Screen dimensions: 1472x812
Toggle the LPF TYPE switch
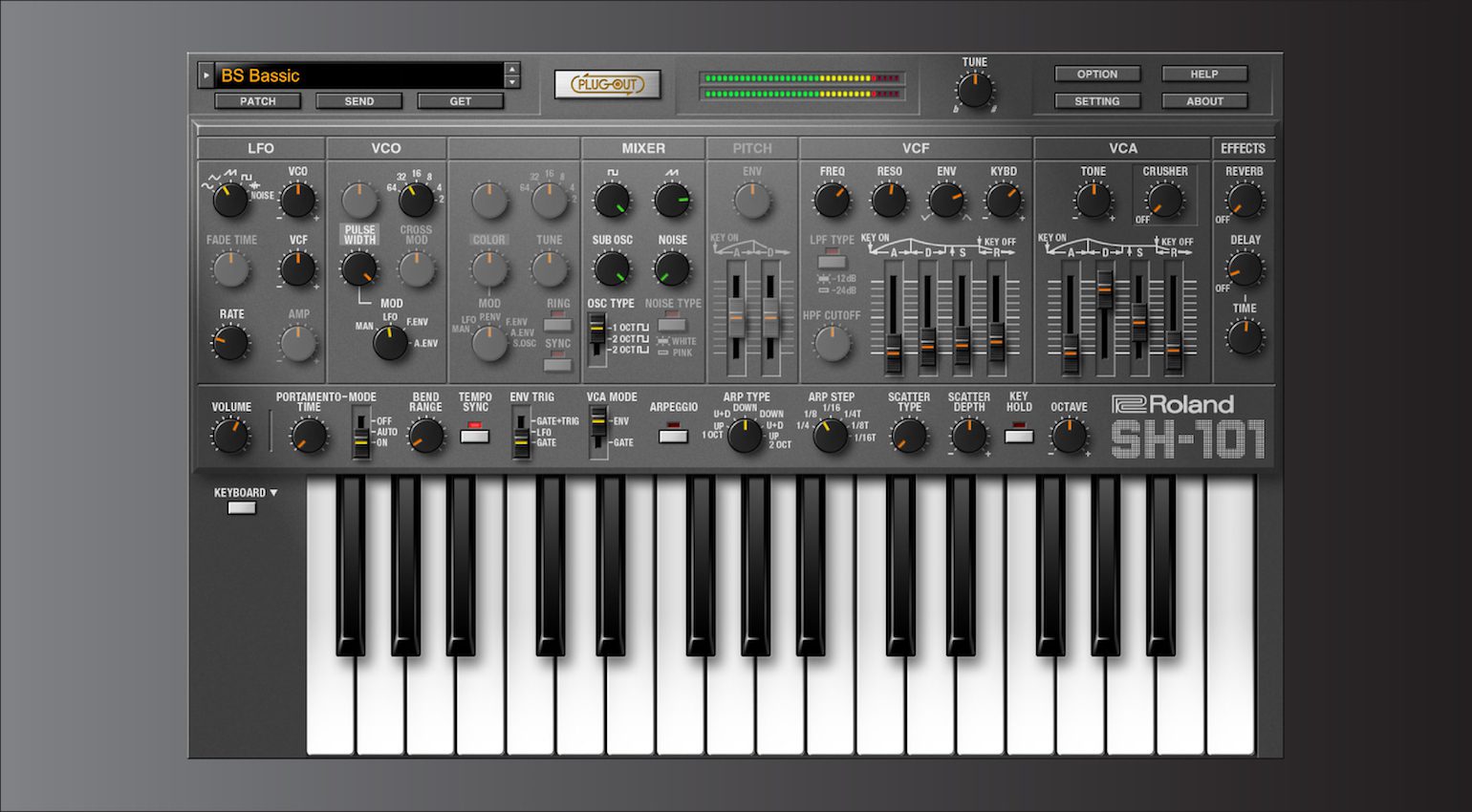coord(832,262)
